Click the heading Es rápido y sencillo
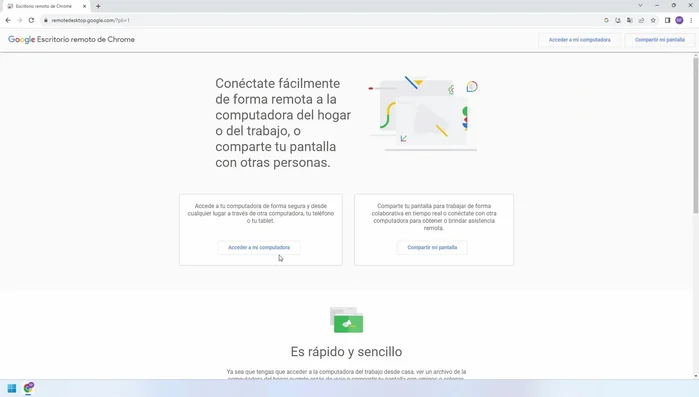Image resolution: width=699 pixels, height=397 pixels. pos(346,352)
